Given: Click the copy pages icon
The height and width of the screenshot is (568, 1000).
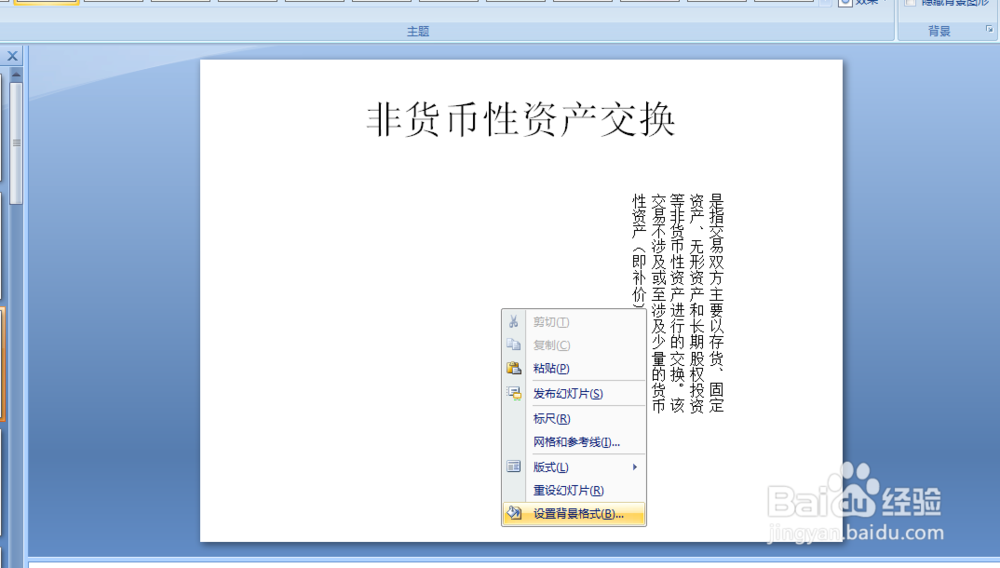Looking at the screenshot, I should (x=513, y=344).
